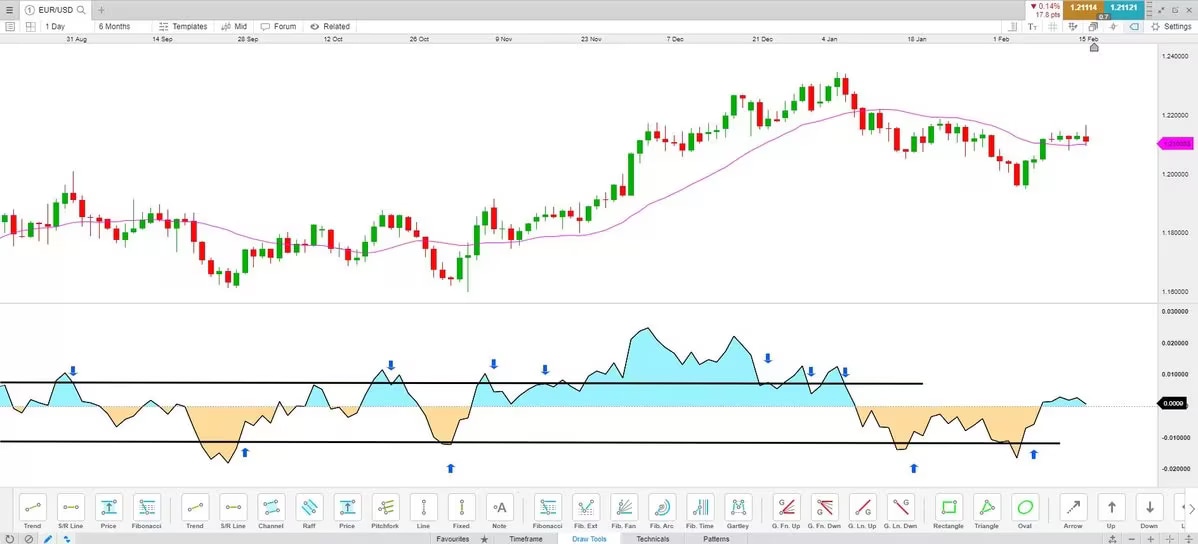This screenshot has width=1198, height=544.
Task: Toggle the blue pencil draw mode
Action: tap(47, 539)
